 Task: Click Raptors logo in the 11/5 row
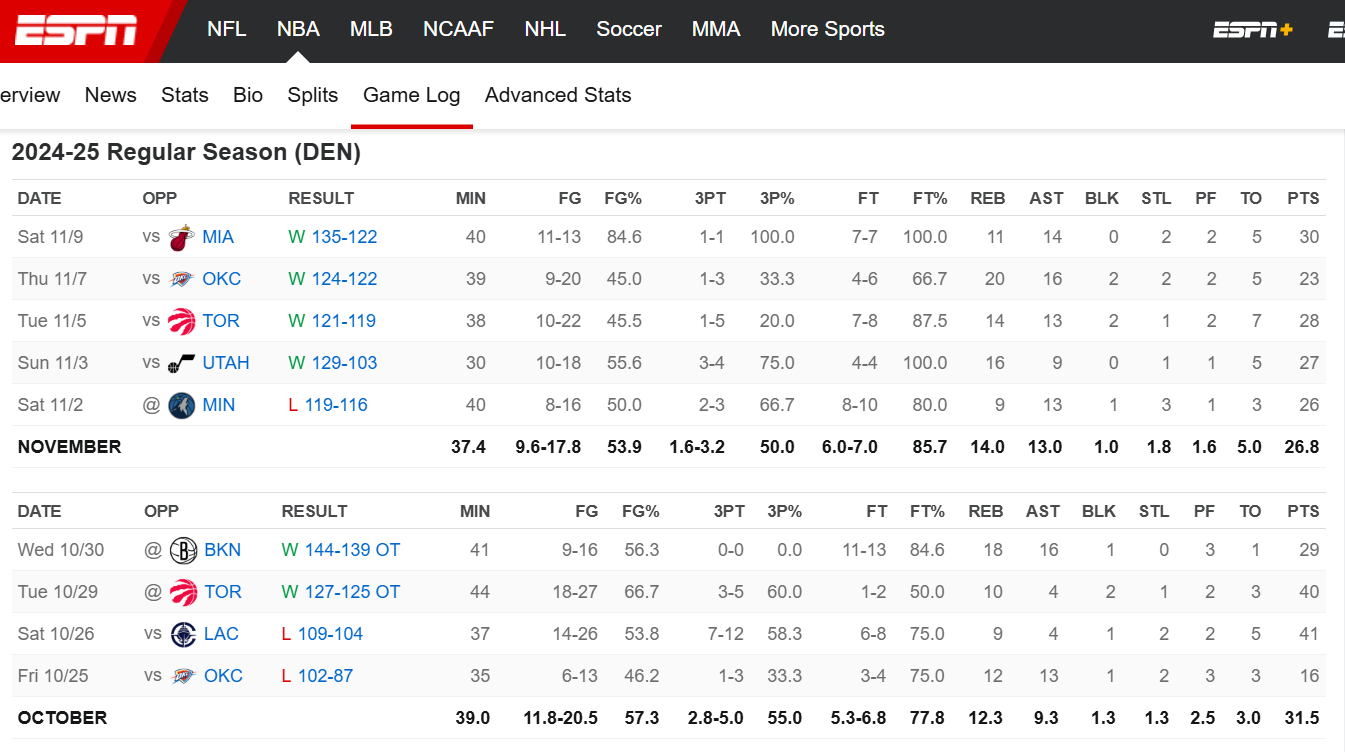181,322
